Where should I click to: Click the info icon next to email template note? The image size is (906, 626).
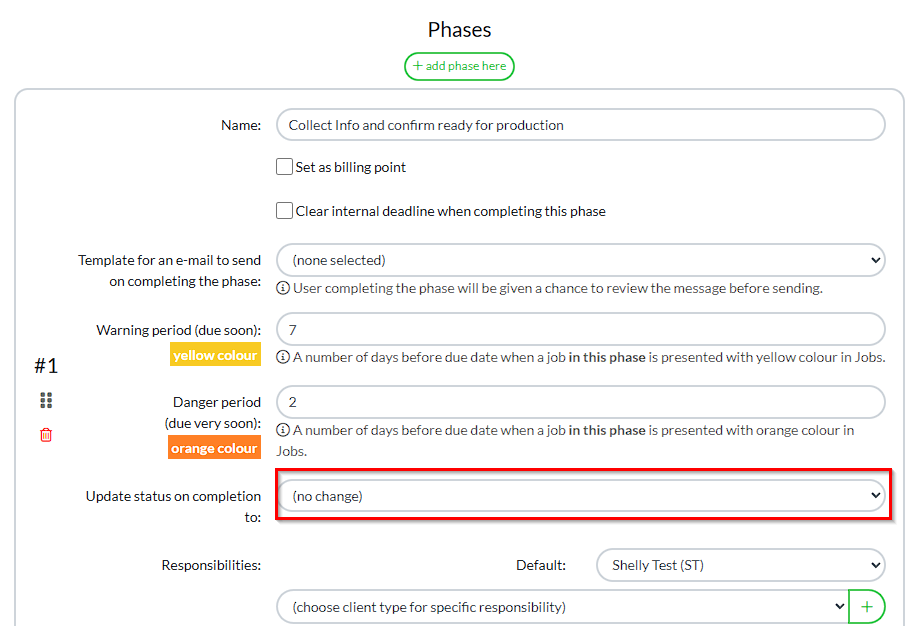coord(283,288)
